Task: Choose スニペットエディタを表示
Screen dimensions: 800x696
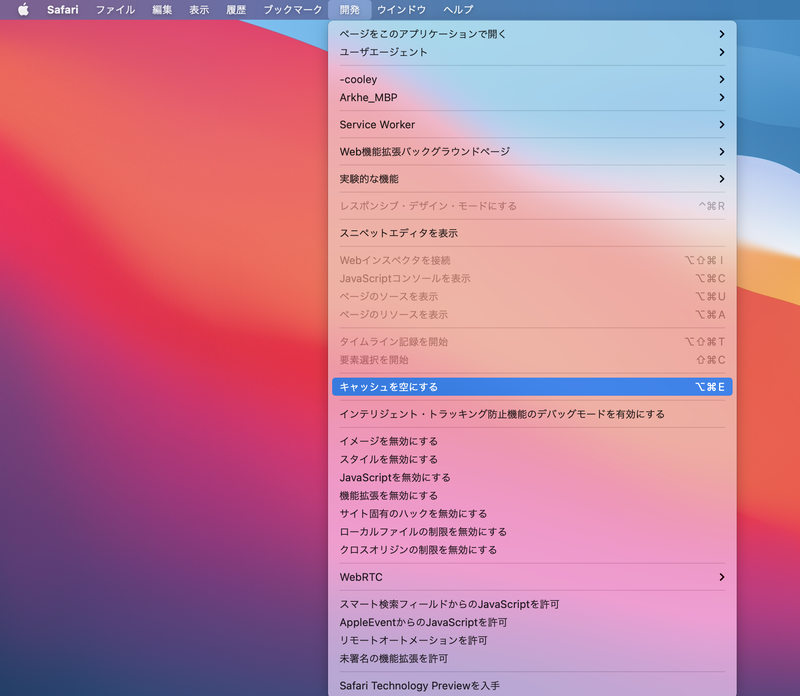Action: tap(532, 233)
